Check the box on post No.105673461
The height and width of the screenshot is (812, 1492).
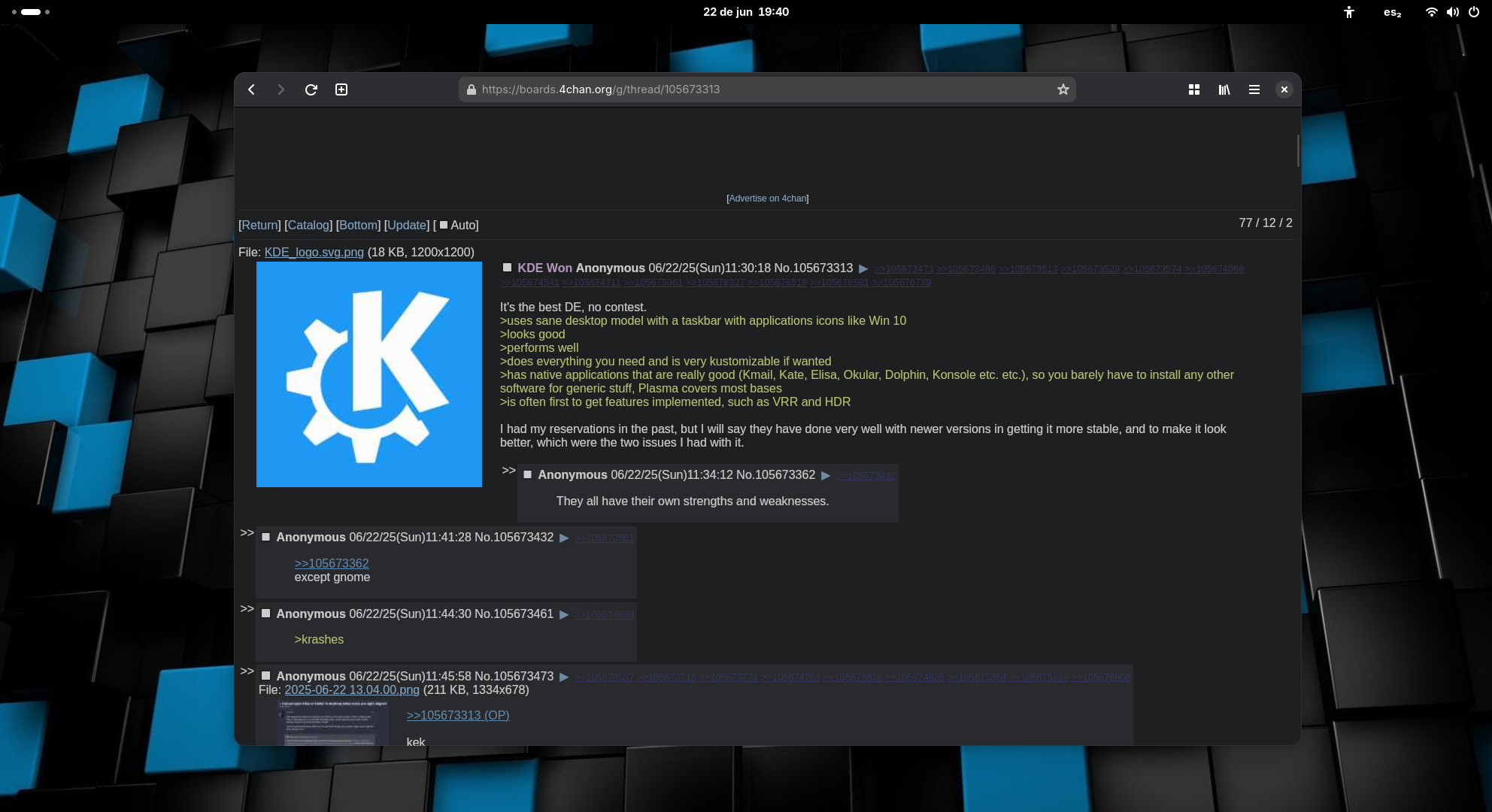pos(265,614)
